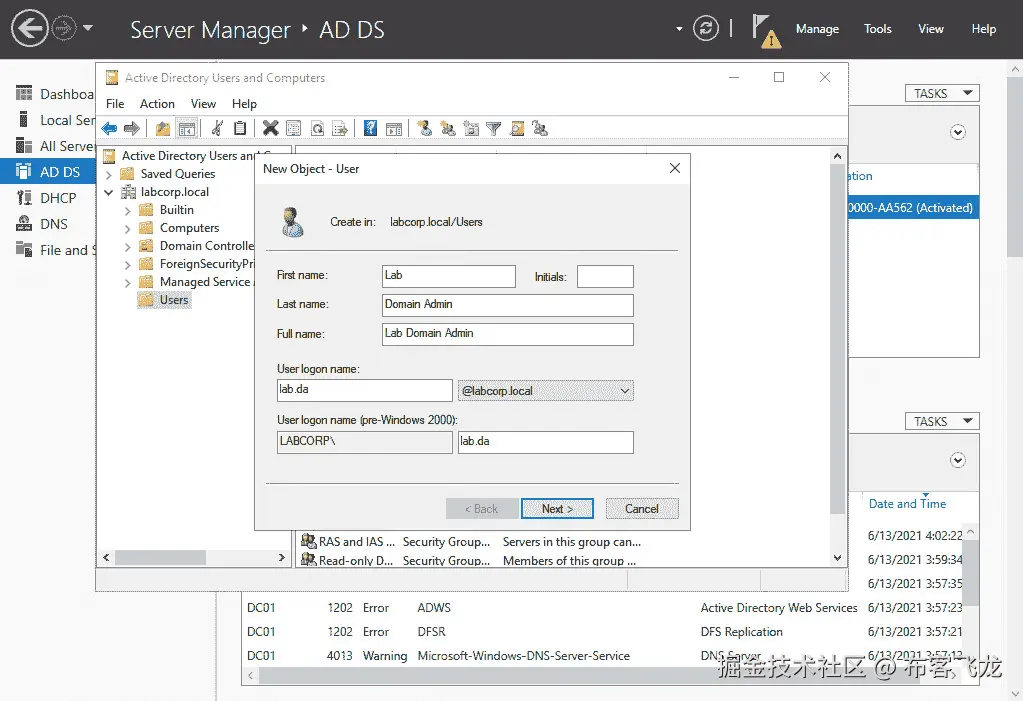This screenshot has height=701, width=1023.
Task: Open the notifications flag with warning
Action: point(766,31)
